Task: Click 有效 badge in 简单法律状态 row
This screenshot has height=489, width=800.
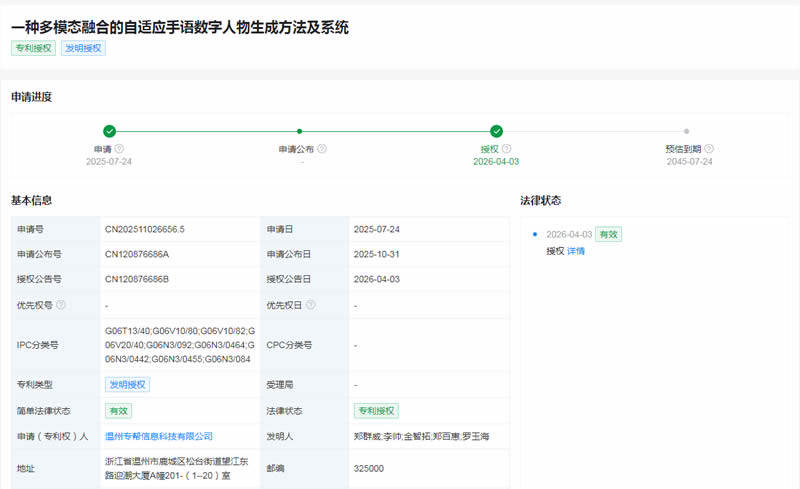Action: 118,411
